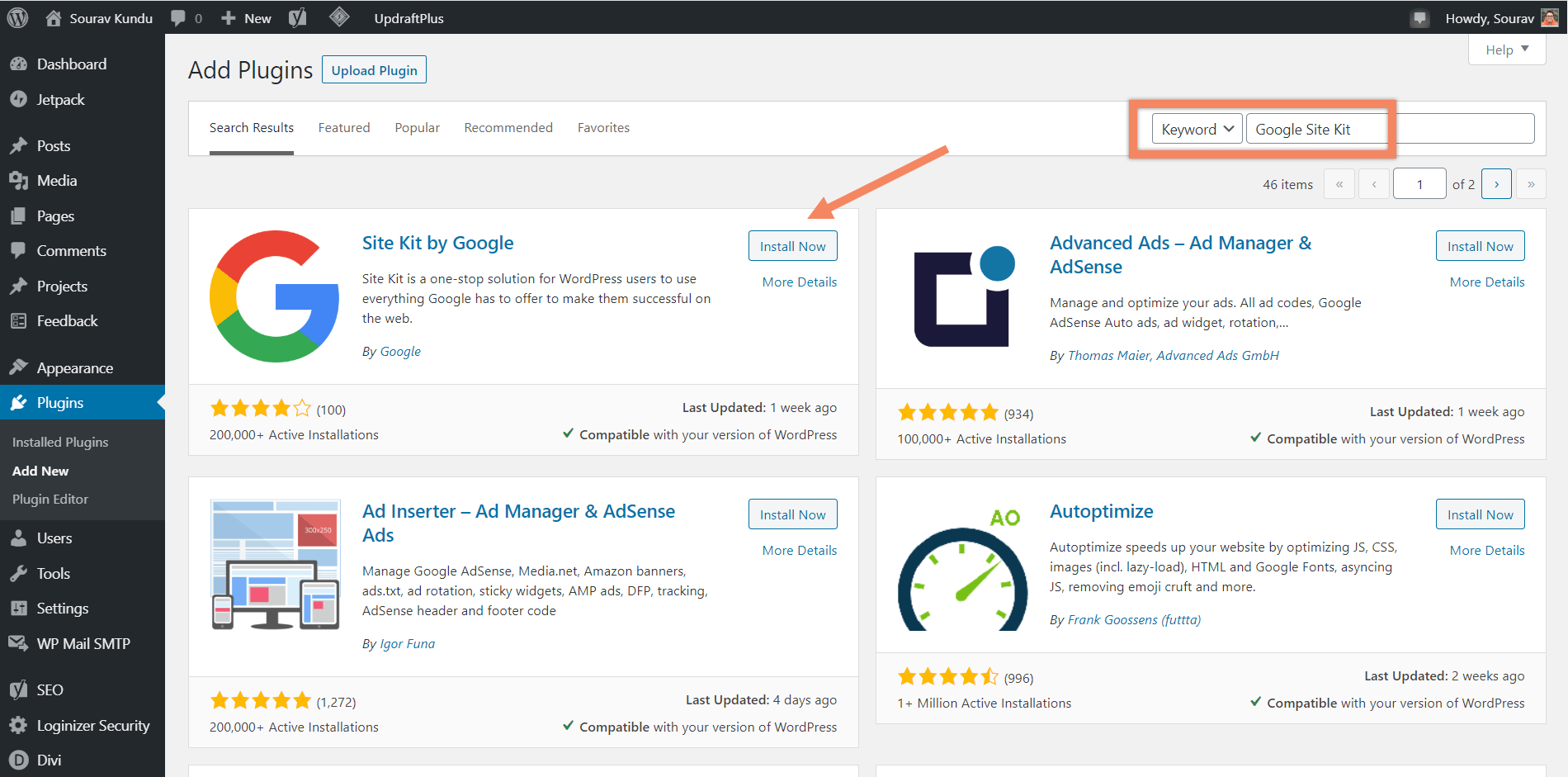Click the current page number field
This screenshot has height=777, width=1568.
1419,183
